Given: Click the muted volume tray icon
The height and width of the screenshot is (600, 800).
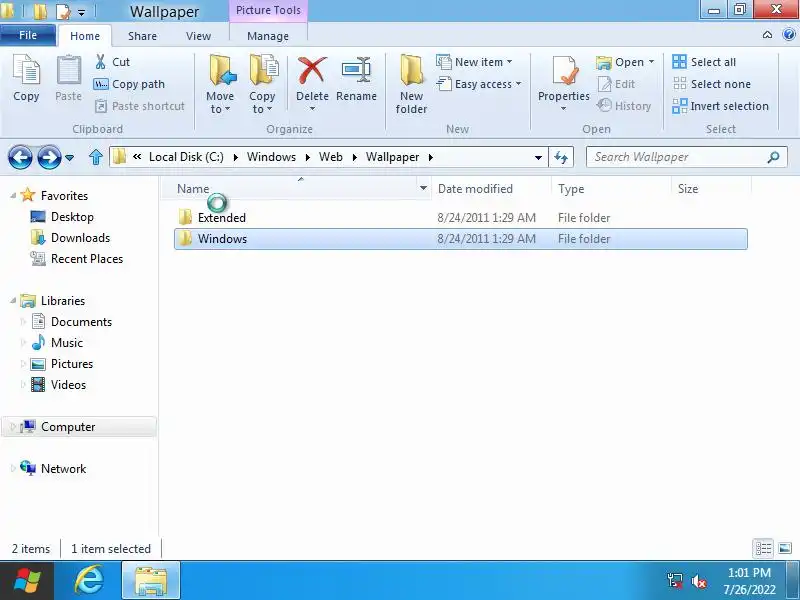Looking at the screenshot, I should coord(699,581).
